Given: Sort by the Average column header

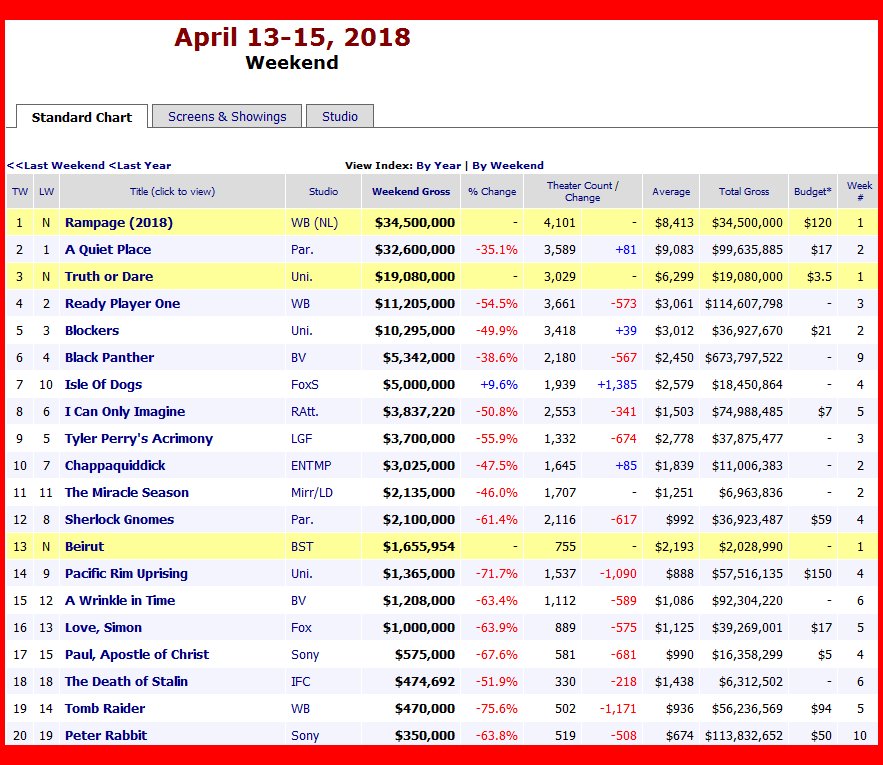Looking at the screenshot, I should 671,192.
